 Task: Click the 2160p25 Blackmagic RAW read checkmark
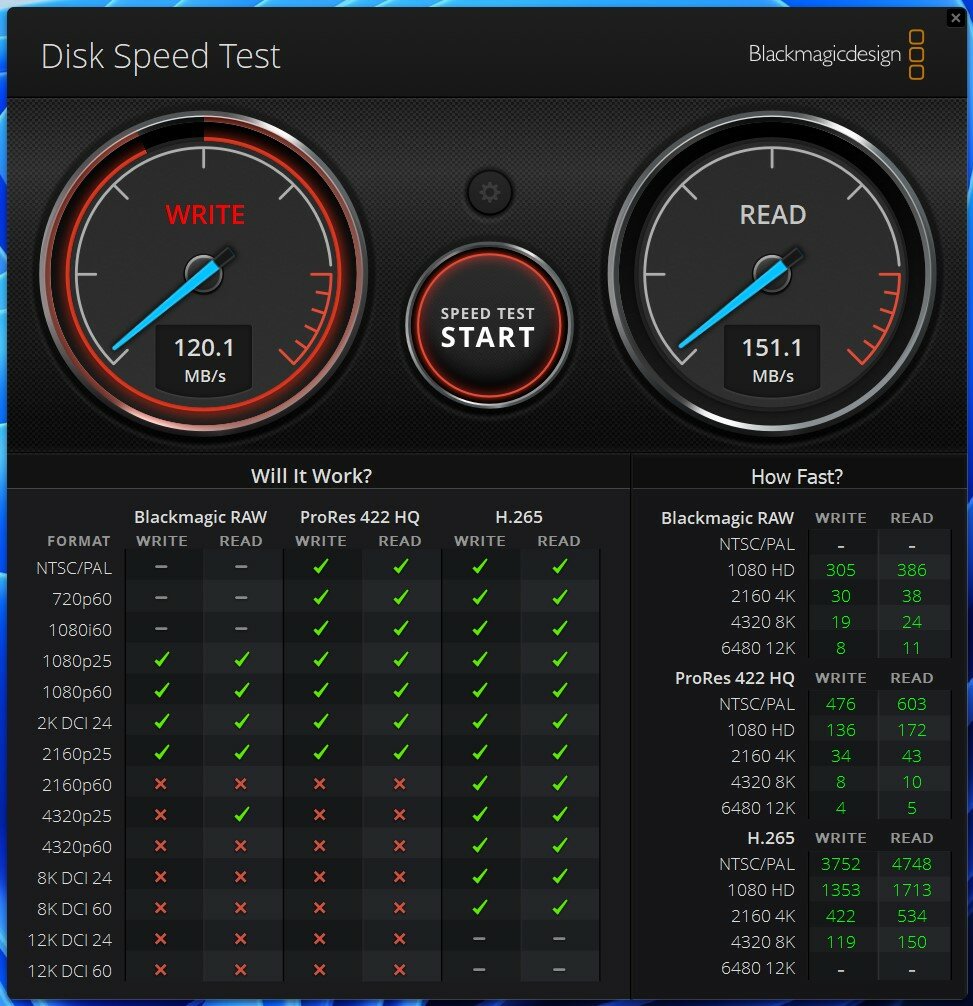[241, 752]
